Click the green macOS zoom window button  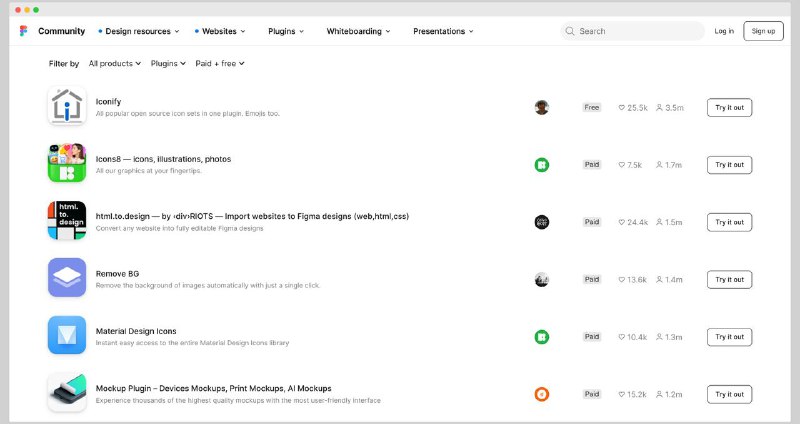(36, 10)
